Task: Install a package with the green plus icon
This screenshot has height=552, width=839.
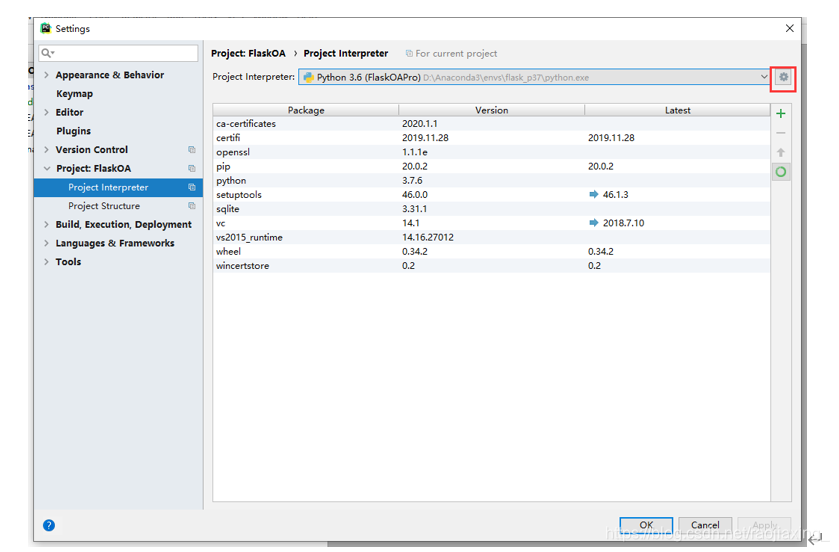Action: (x=781, y=113)
